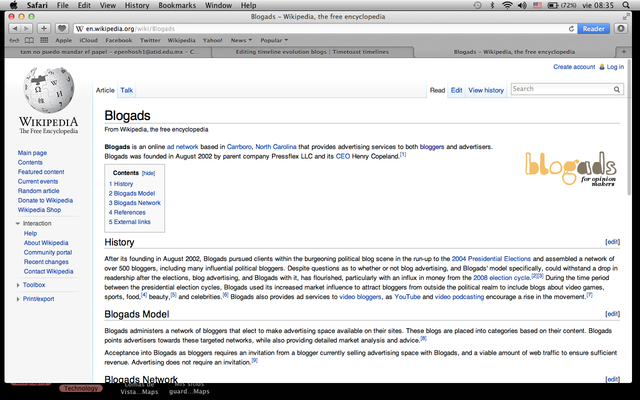Open the View history tab
This screenshot has height=400, width=640.
click(486, 90)
